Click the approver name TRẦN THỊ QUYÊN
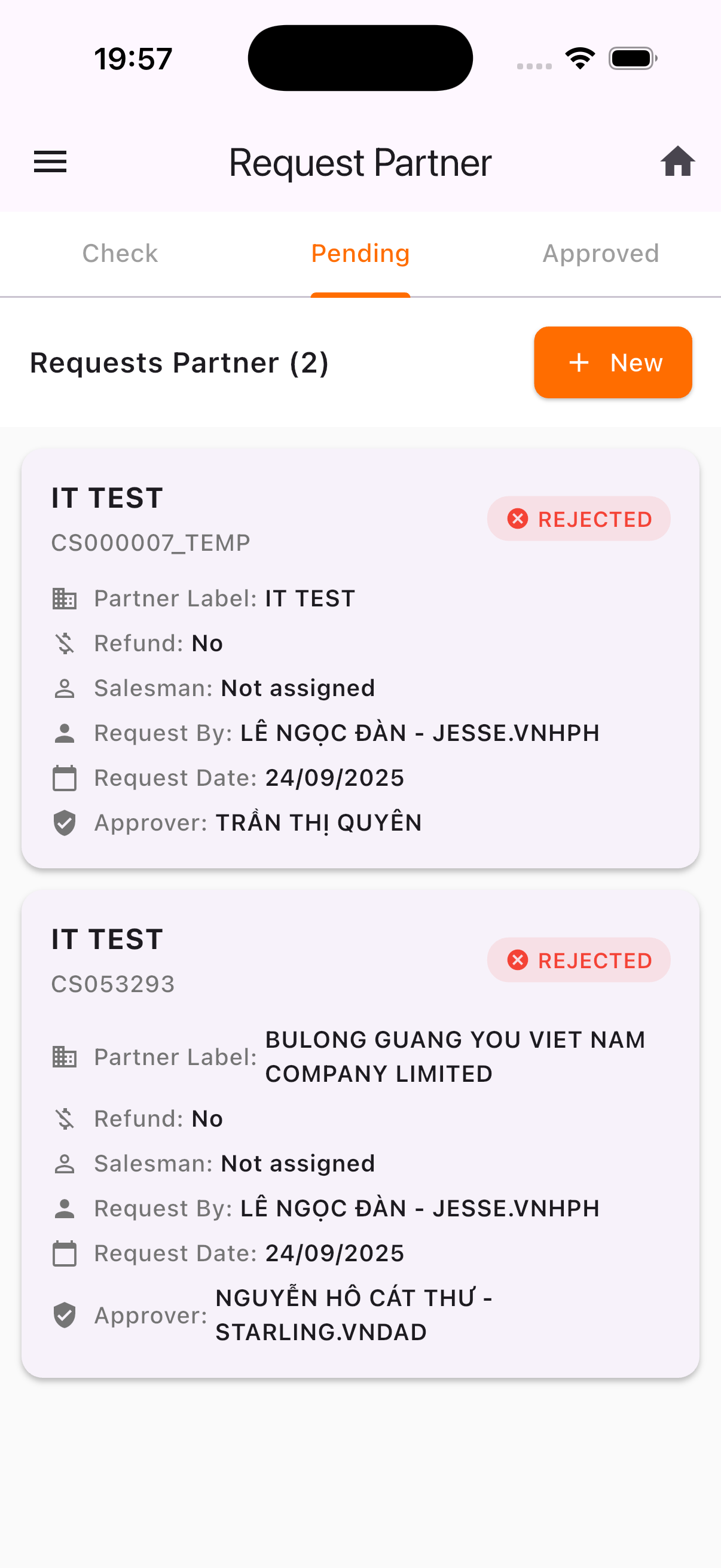This screenshot has height=1568, width=721. [319, 822]
